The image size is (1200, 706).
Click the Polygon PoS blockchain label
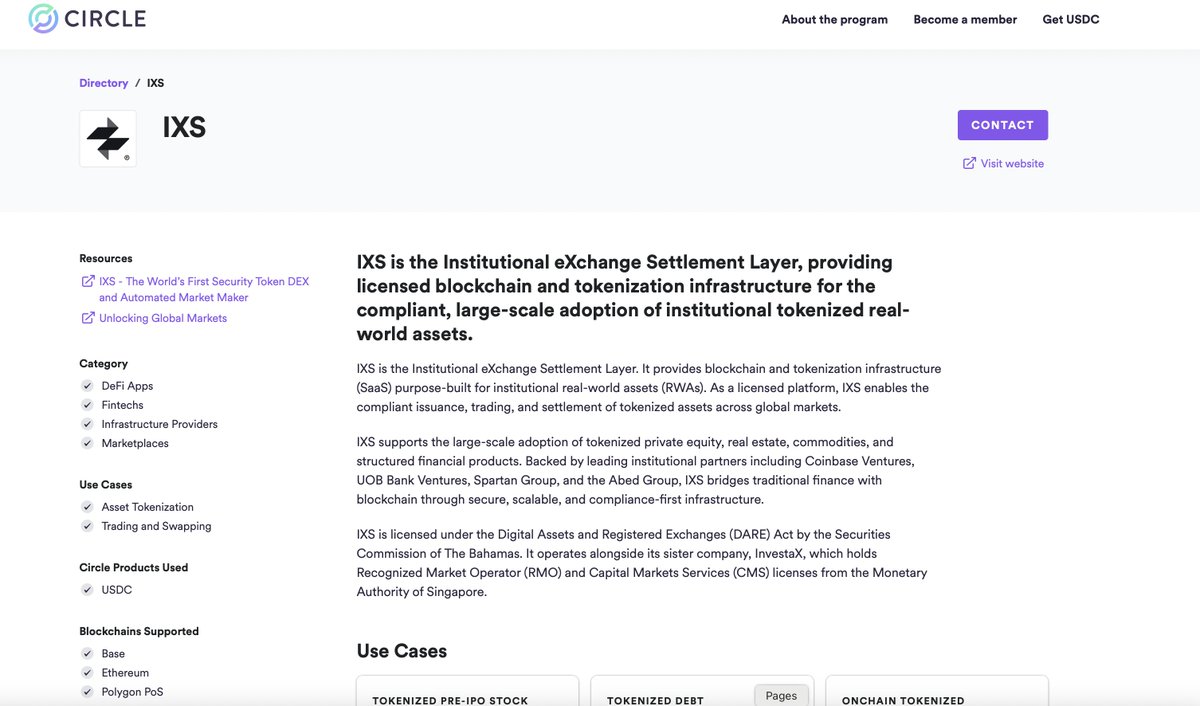[132, 692]
